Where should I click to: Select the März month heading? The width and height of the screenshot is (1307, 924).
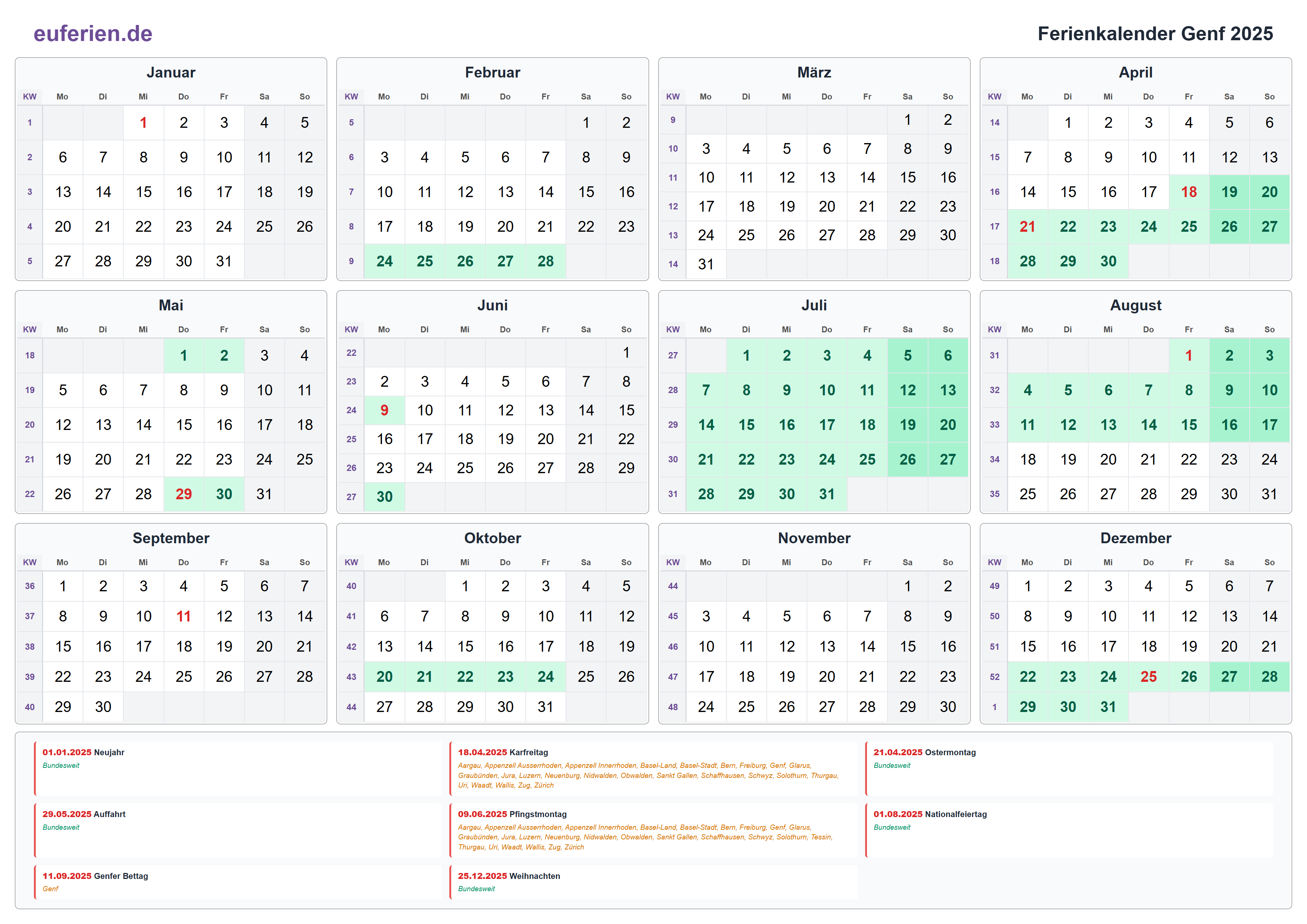814,72
